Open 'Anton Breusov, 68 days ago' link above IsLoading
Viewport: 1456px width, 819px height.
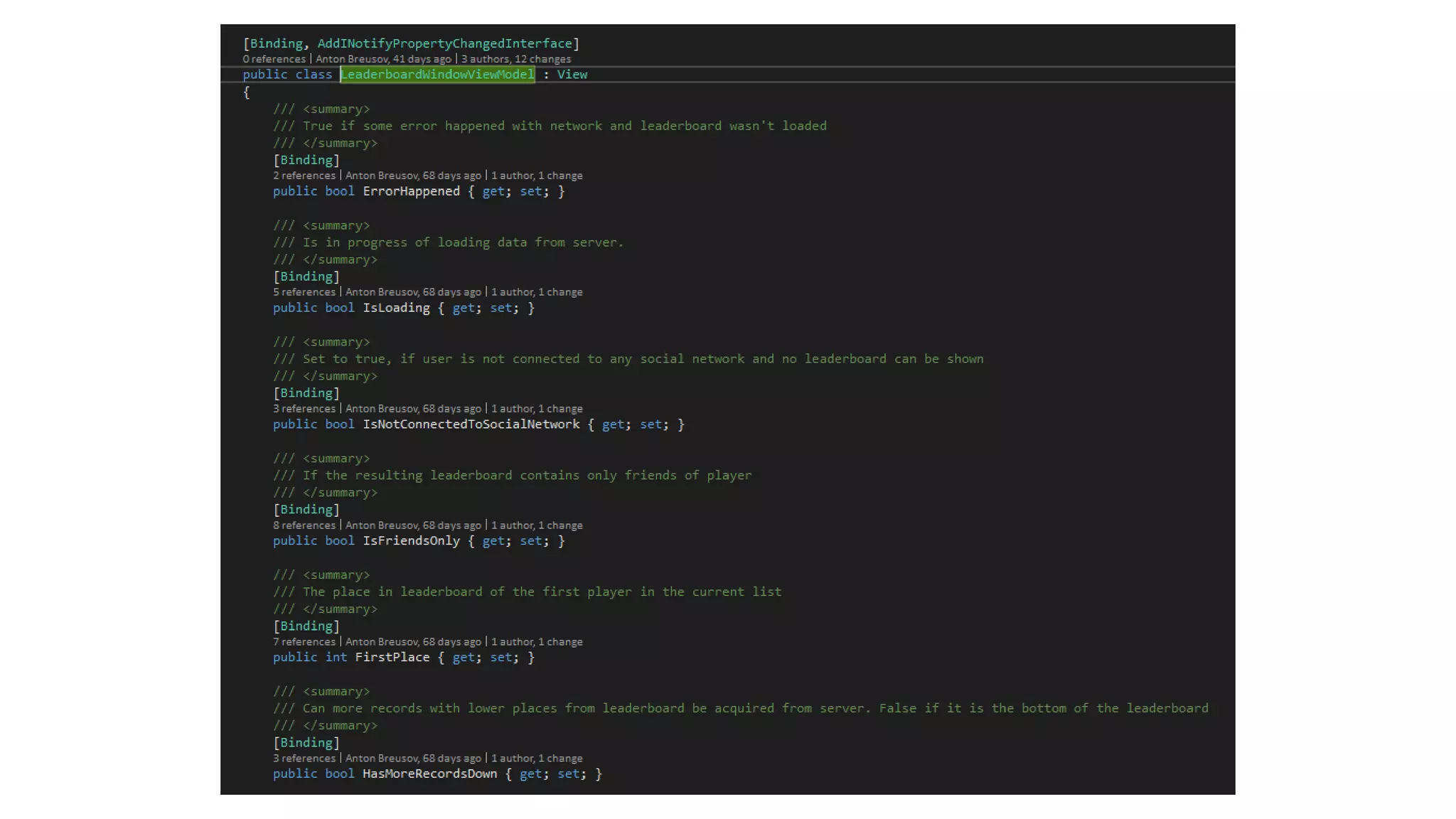click(413, 292)
